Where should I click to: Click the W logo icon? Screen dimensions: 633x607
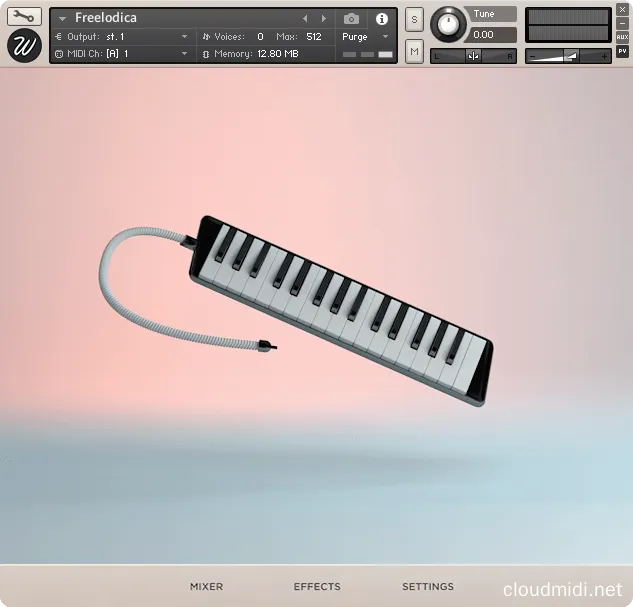click(x=24, y=46)
